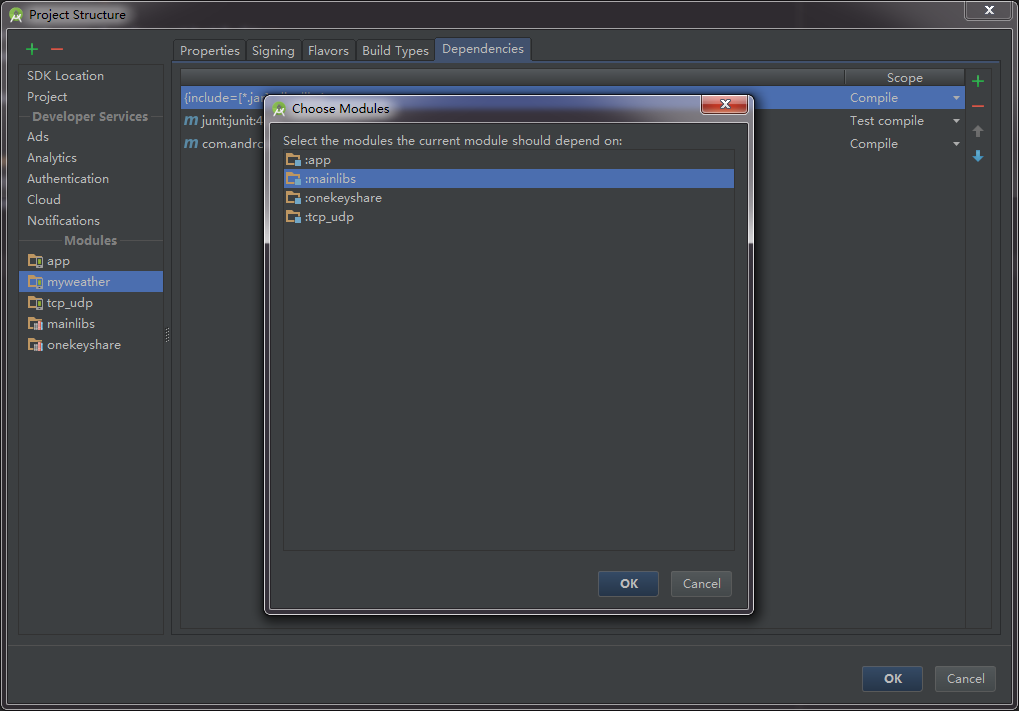Viewport: 1019px width, 711px height.
Task: Switch to the Signing tab
Action: [x=273, y=50]
